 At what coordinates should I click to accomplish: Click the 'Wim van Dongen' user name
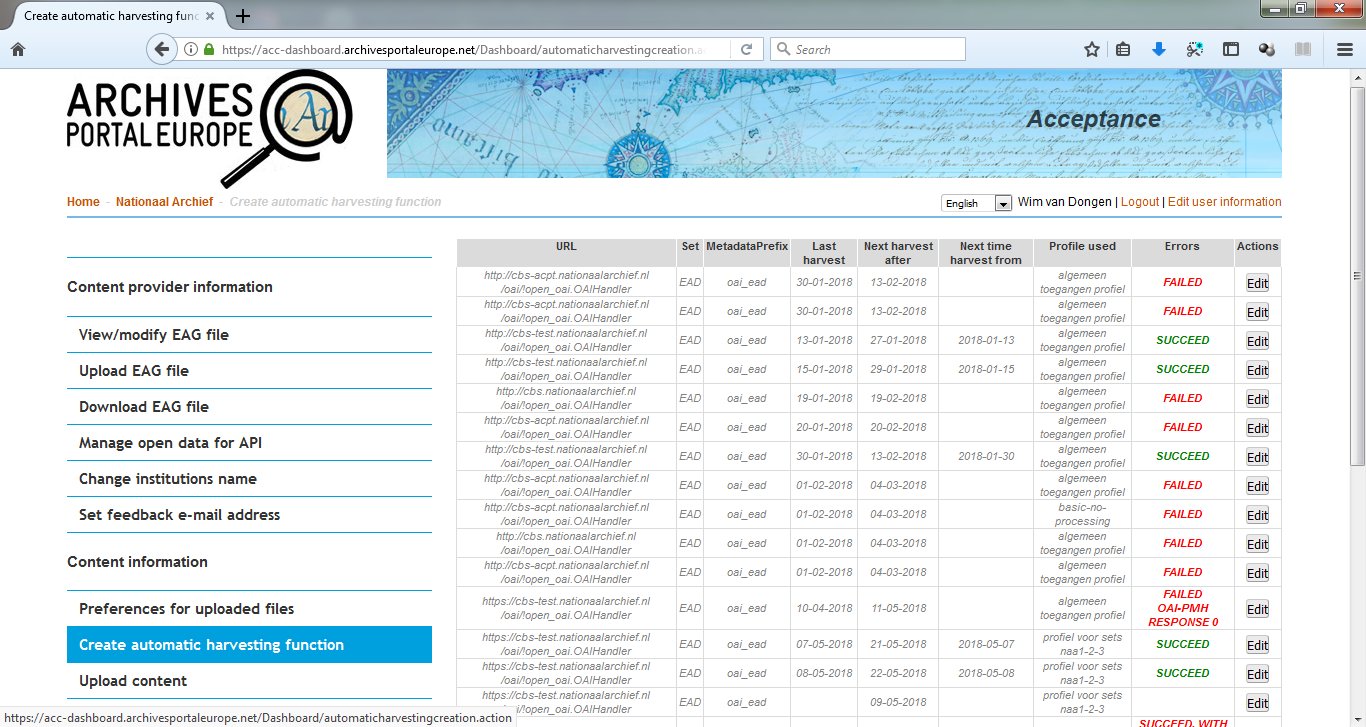(1064, 202)
